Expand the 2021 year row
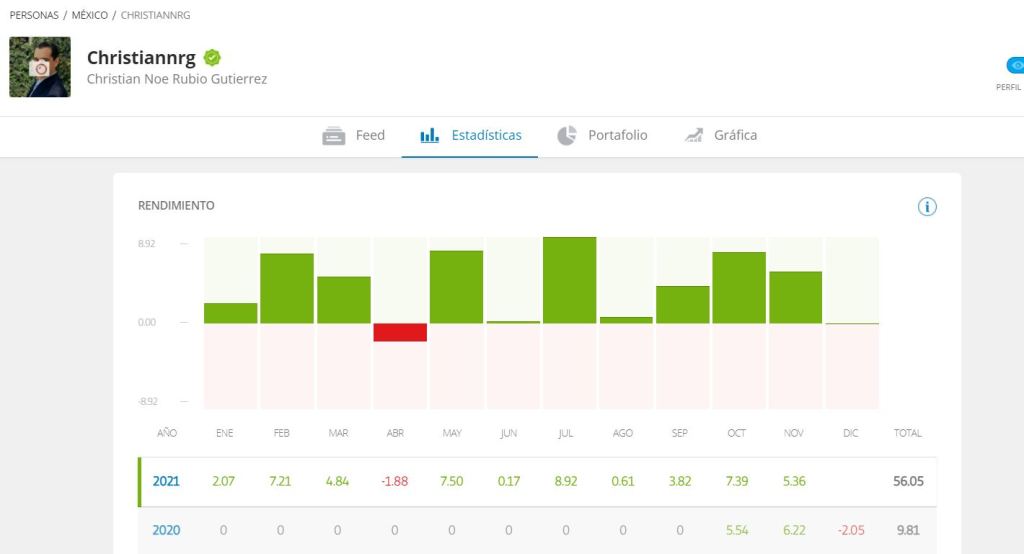The image size is (1024, 554). point(166,481)
